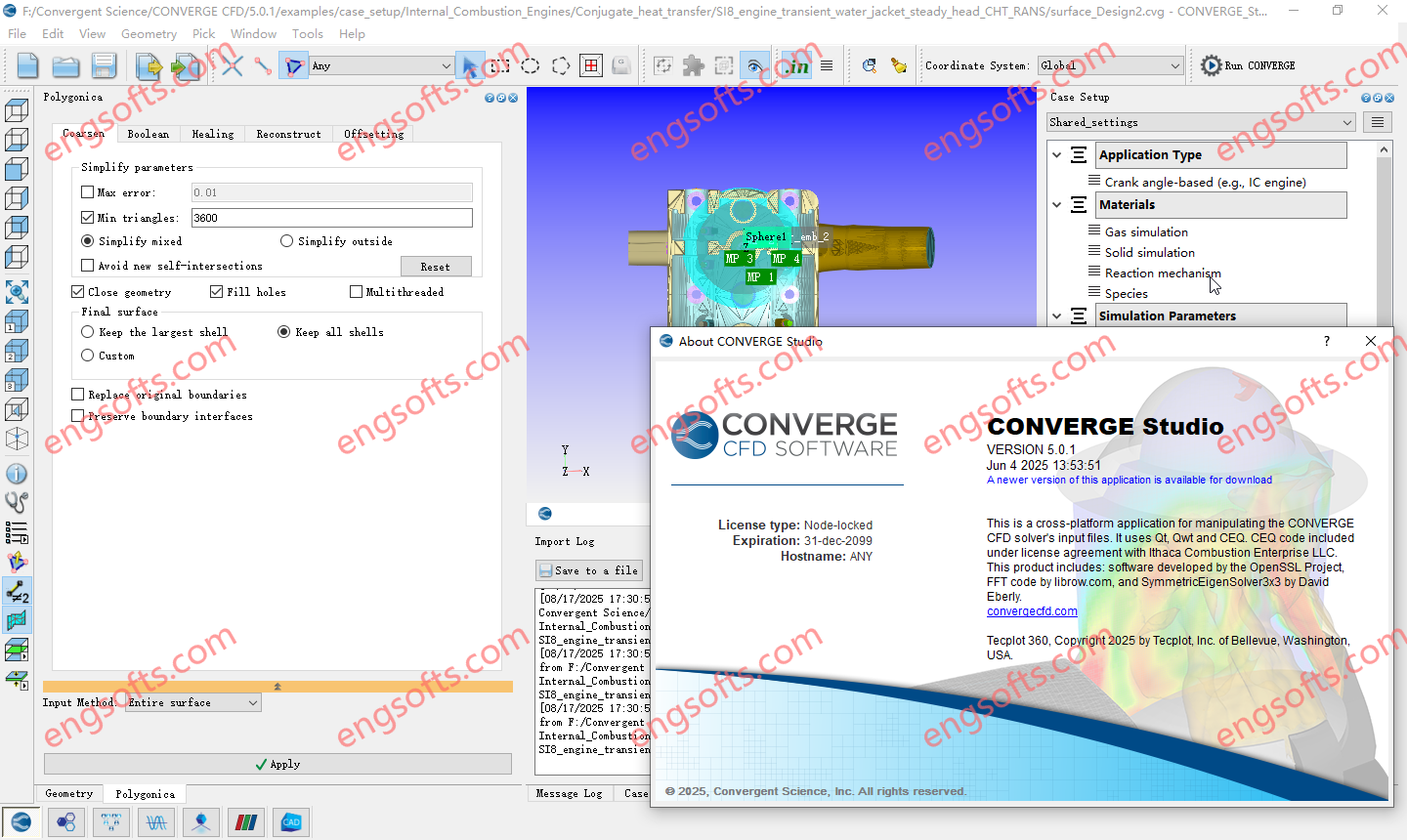
Task: Select the Simplify mixed radio option
Action: tap(88, 241)
